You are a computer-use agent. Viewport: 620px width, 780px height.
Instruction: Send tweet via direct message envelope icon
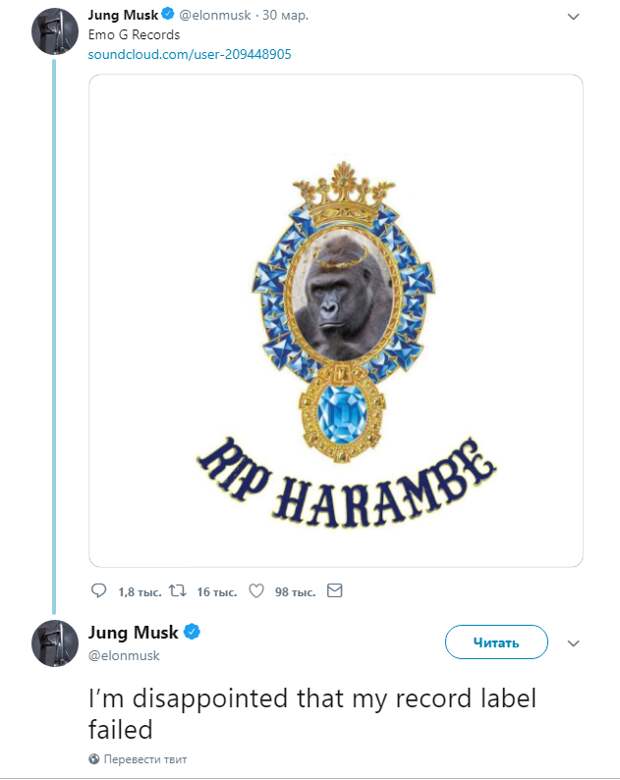335,591
